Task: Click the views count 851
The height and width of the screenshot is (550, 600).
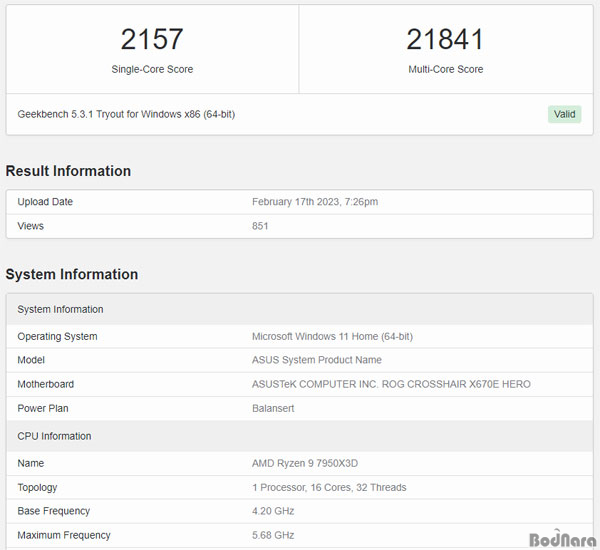Action: click(260, 226)
